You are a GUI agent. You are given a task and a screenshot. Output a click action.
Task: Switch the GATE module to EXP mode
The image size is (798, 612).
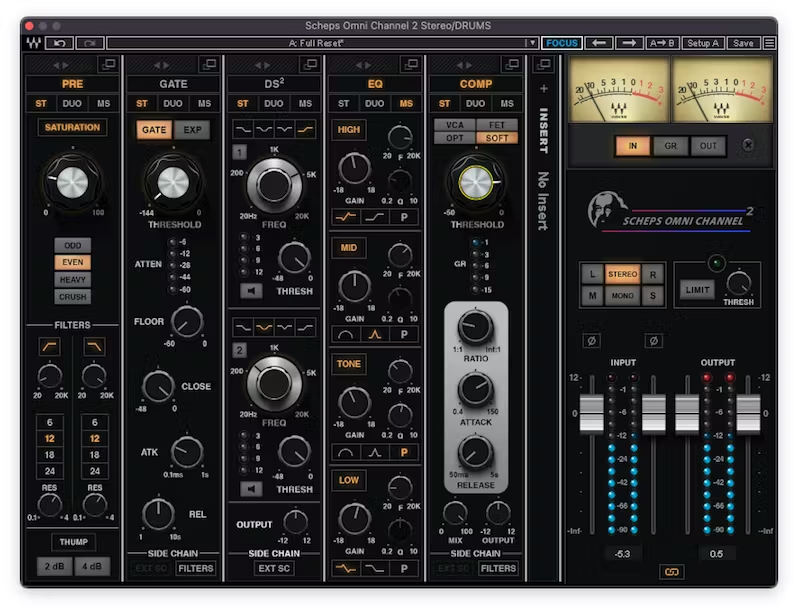(x=192, y=130)
